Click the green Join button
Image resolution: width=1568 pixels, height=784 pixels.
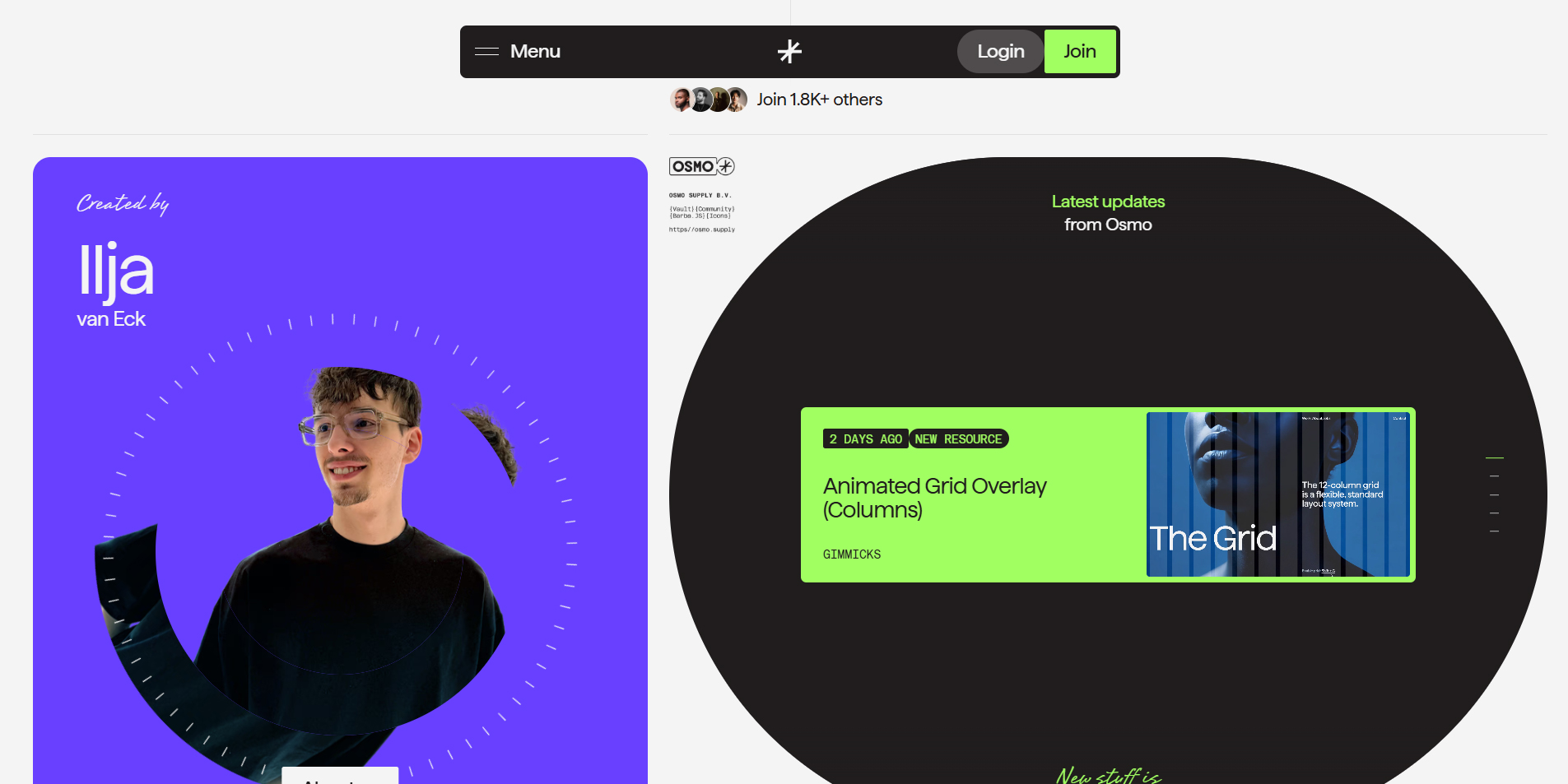(x=1080, y=51)
